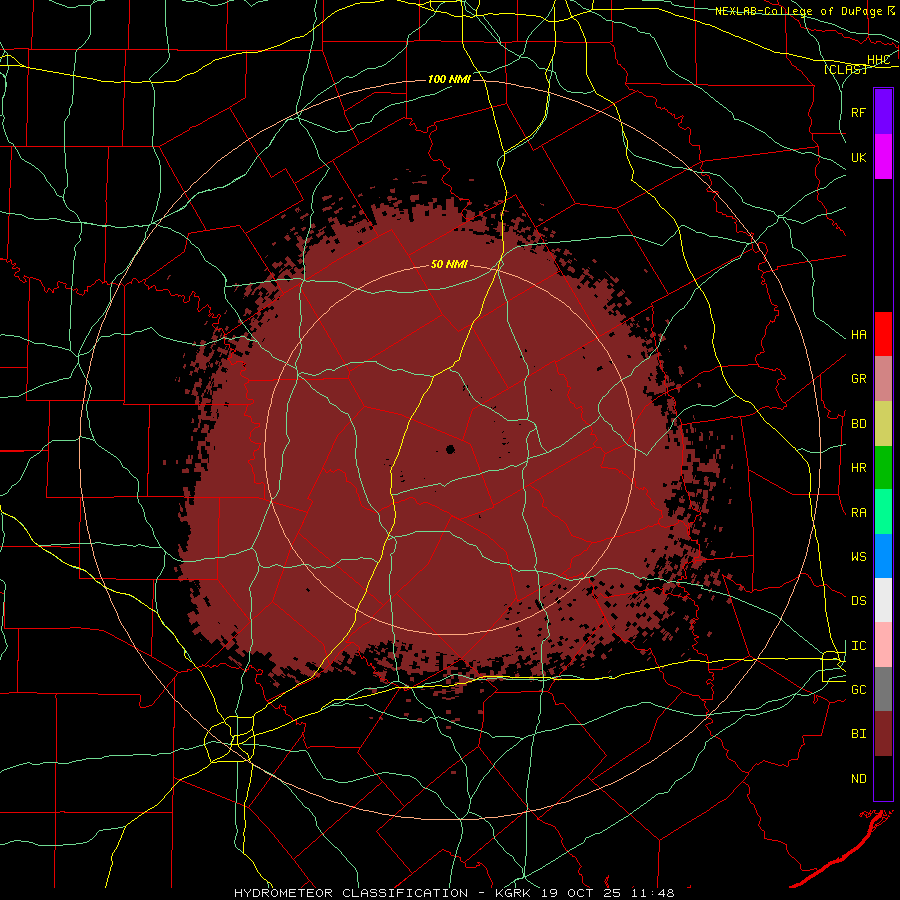Click the ND black legend swatch
Viewport: 900px width, 900px height.
pyautogui.click(x=883, y=778)
